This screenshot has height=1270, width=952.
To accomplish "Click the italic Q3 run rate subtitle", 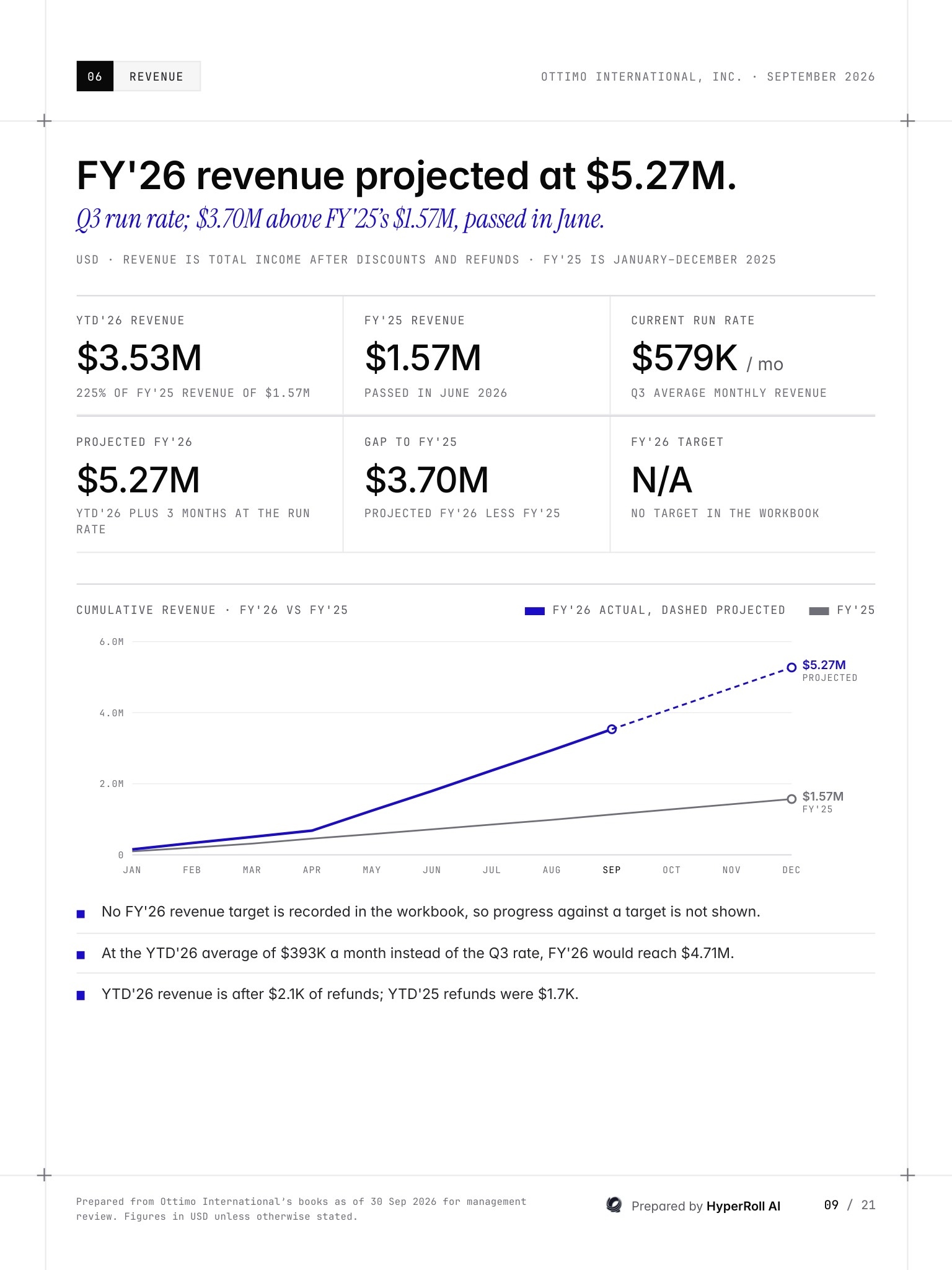I will [340, 219].
